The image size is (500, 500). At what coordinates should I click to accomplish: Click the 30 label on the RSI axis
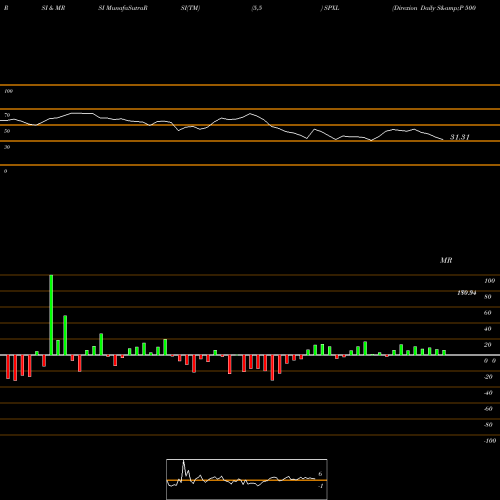point(7,147)
